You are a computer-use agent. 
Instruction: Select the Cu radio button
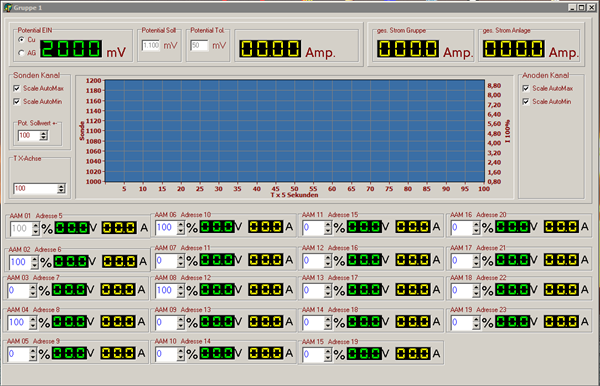(x=21, y=40)
